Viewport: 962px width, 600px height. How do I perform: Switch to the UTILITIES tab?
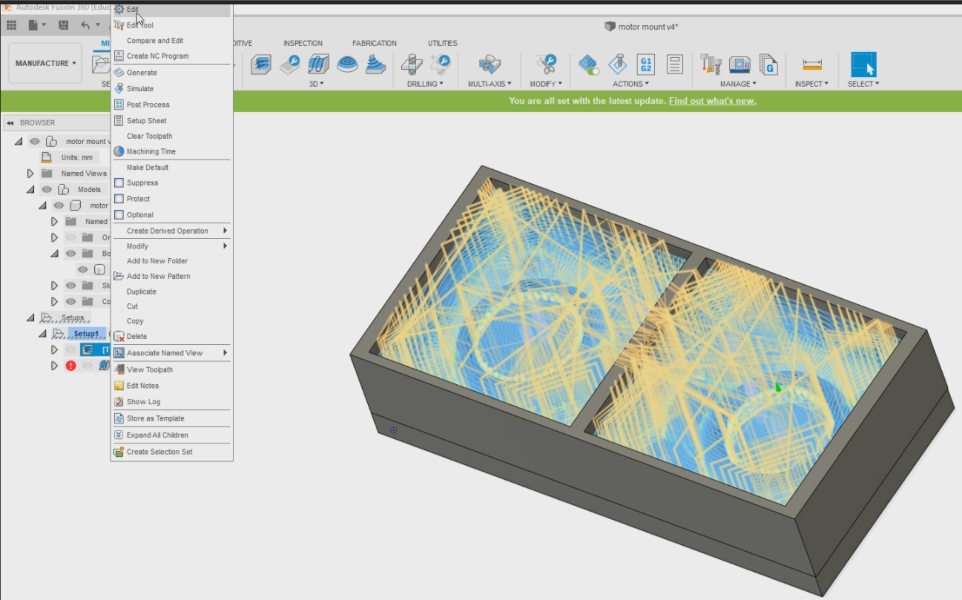pos(442,44)
